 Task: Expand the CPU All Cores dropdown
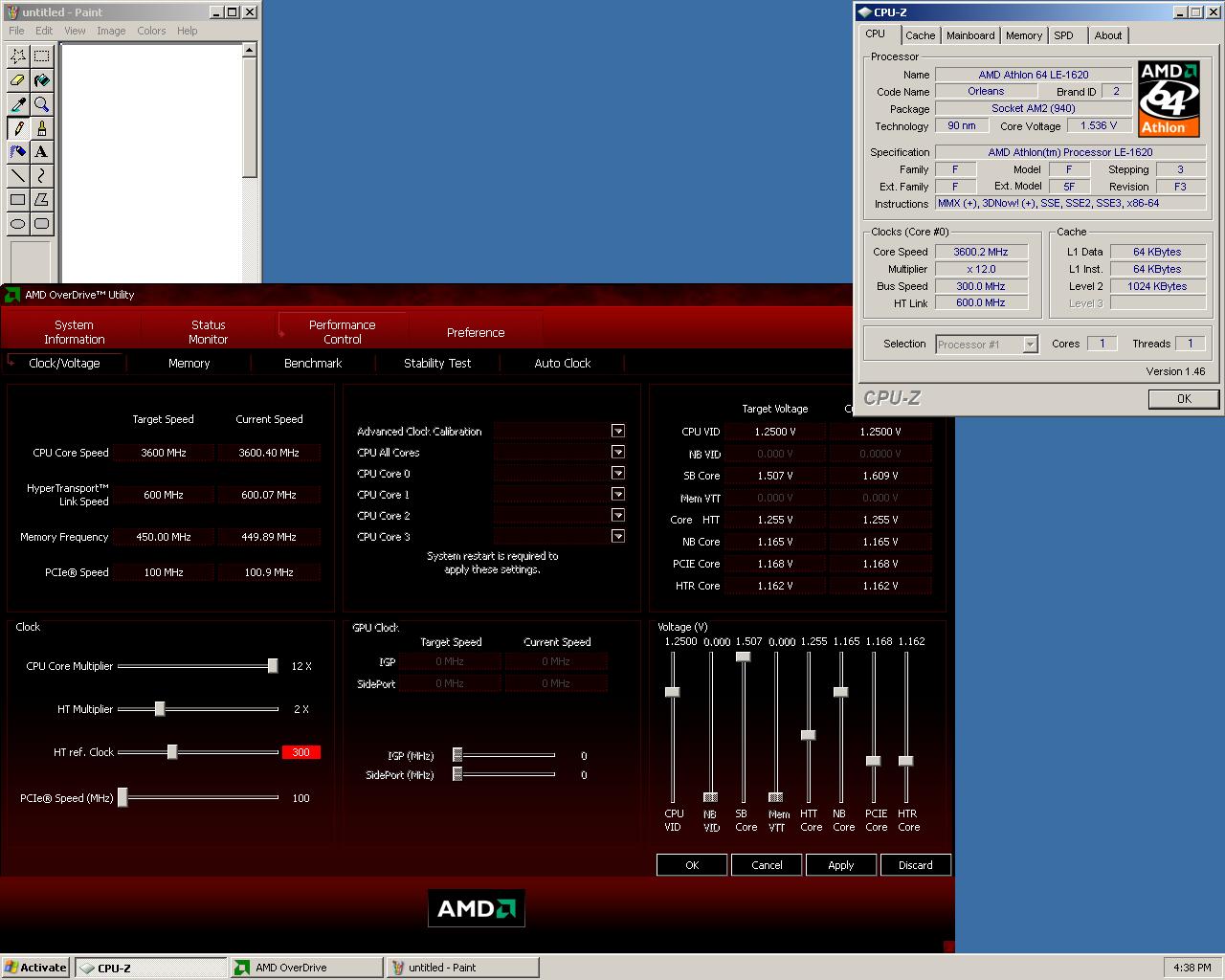[x=618, y=453]
